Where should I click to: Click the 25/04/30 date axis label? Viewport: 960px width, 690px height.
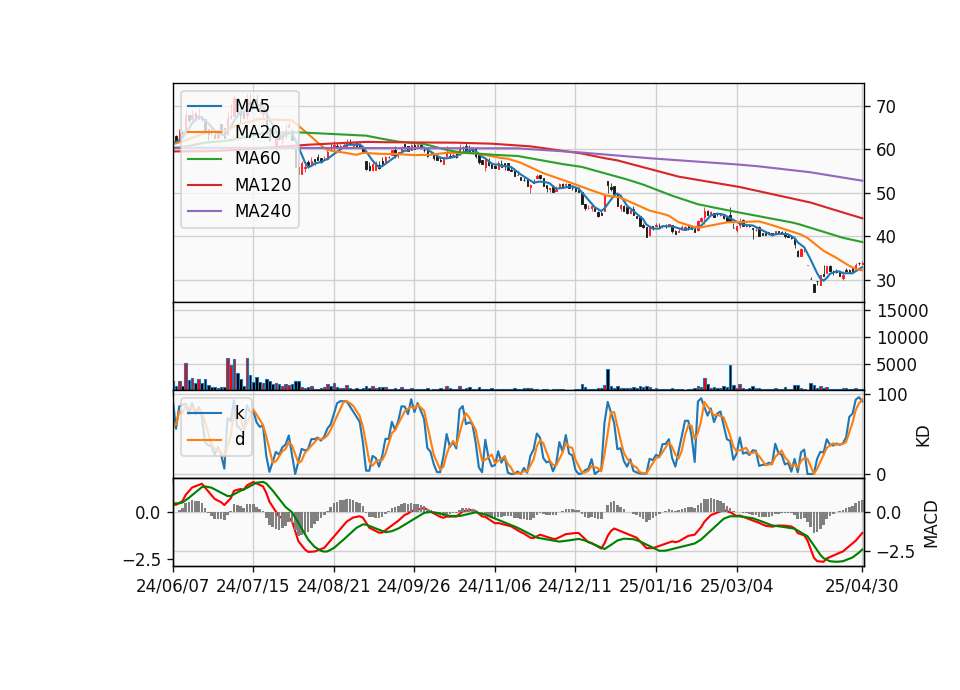(862, 586)
